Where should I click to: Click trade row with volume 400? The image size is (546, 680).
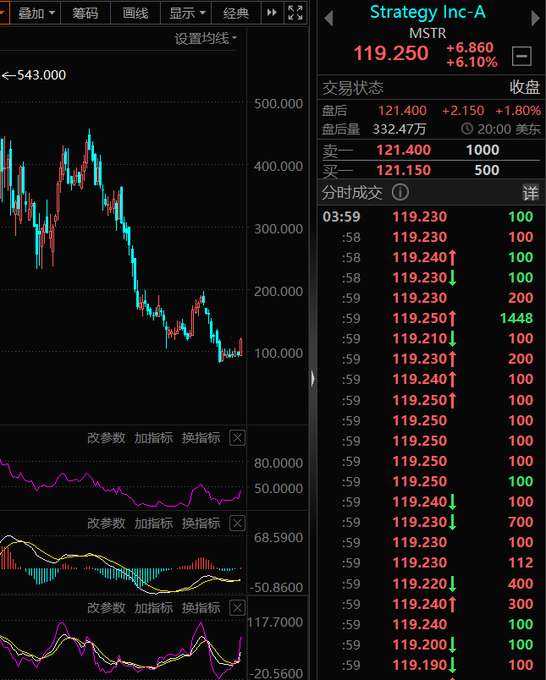point(432,583)
